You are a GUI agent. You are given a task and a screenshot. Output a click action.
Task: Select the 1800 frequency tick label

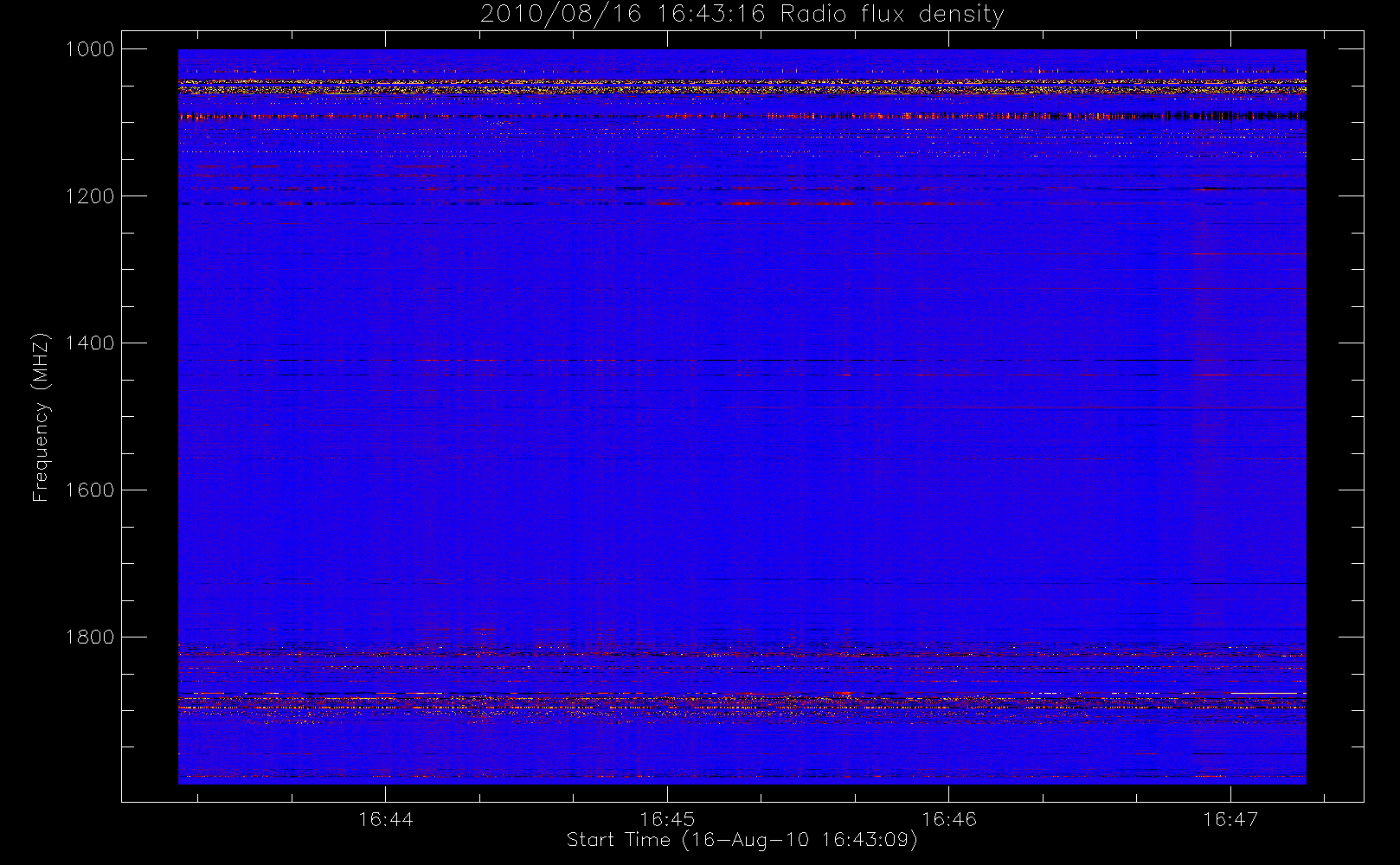coord(90,638)
